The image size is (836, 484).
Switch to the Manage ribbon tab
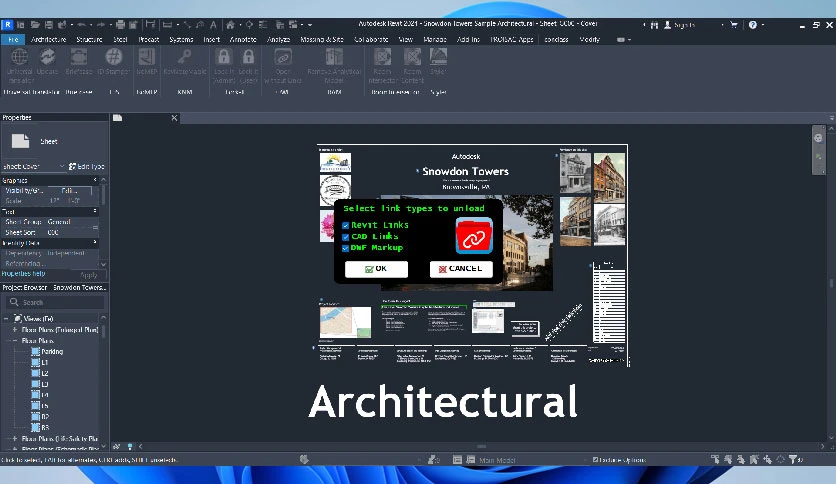click(435, 39)
